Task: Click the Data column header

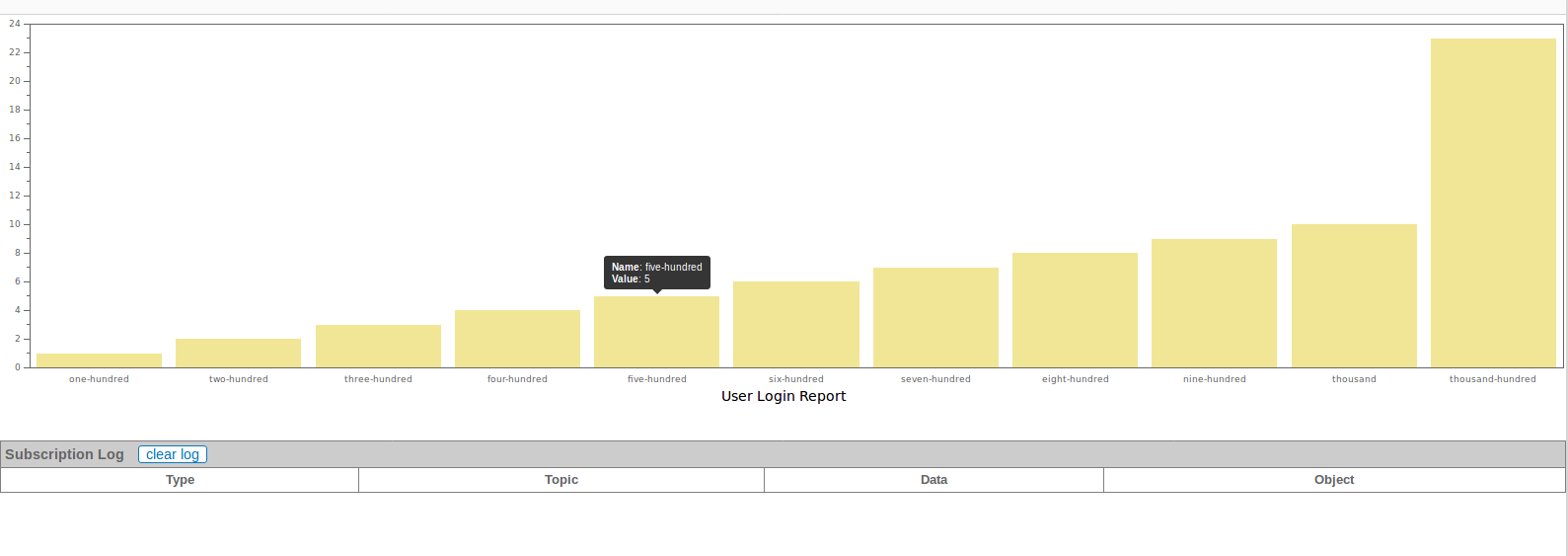Action: coord(933,480)
